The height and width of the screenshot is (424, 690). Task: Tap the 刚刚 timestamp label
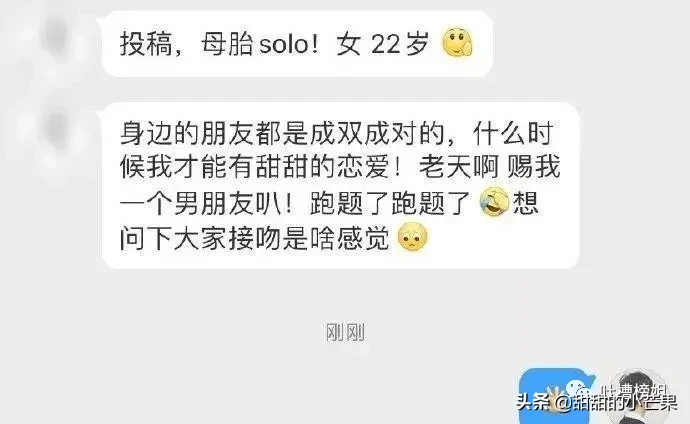(345, 333)
